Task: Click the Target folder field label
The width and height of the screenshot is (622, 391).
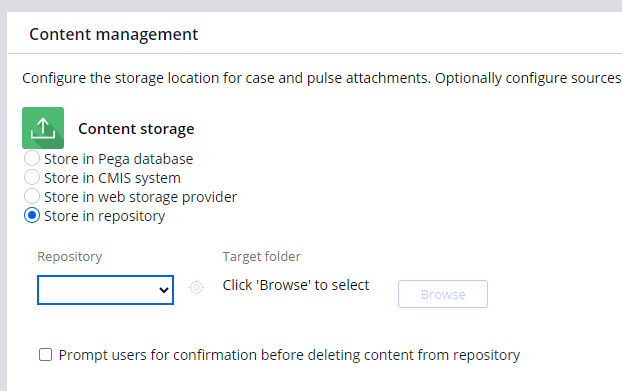Action: 261,257
